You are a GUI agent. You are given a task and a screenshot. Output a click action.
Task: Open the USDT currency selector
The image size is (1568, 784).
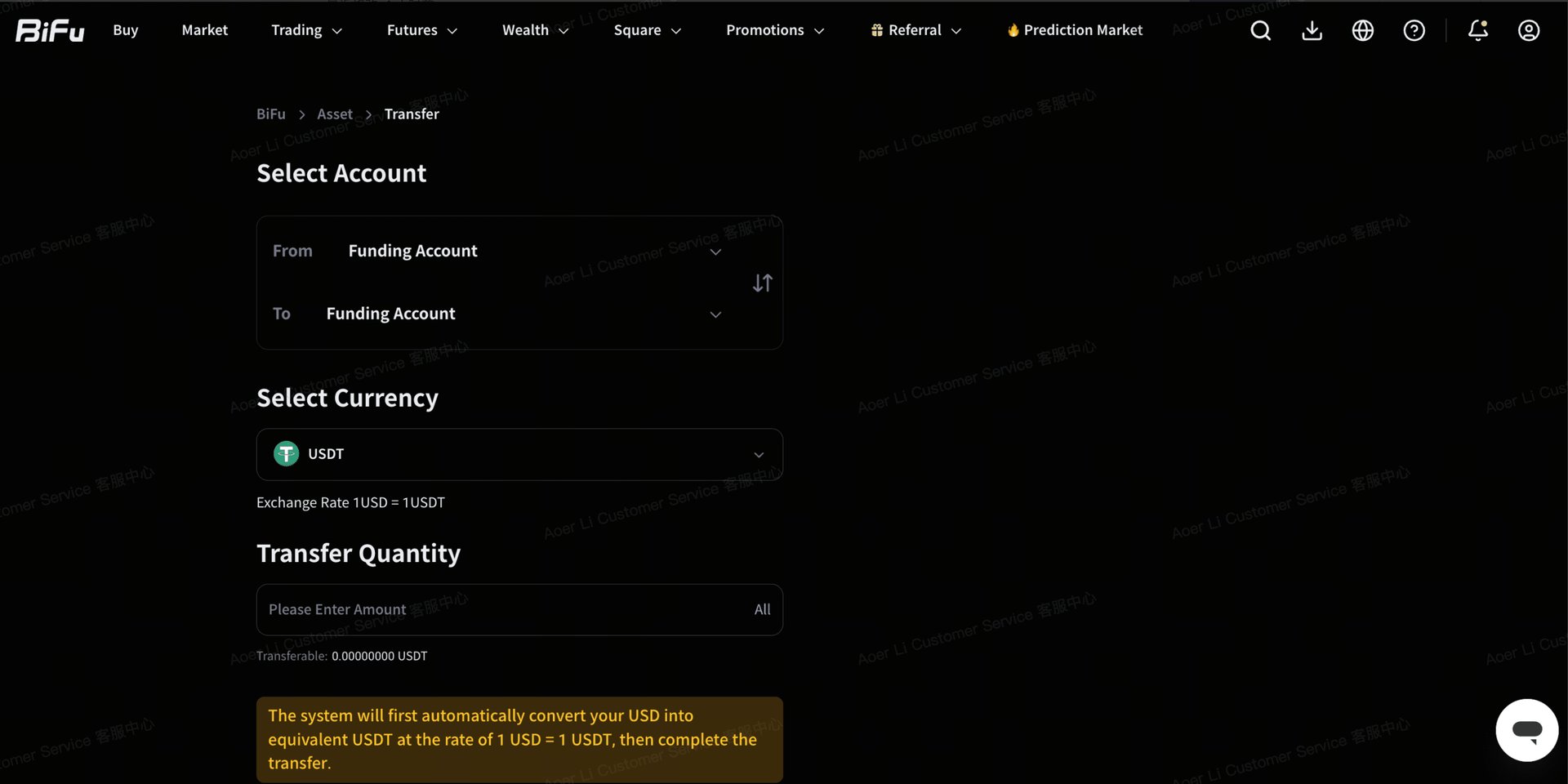[x=519, y=454]
